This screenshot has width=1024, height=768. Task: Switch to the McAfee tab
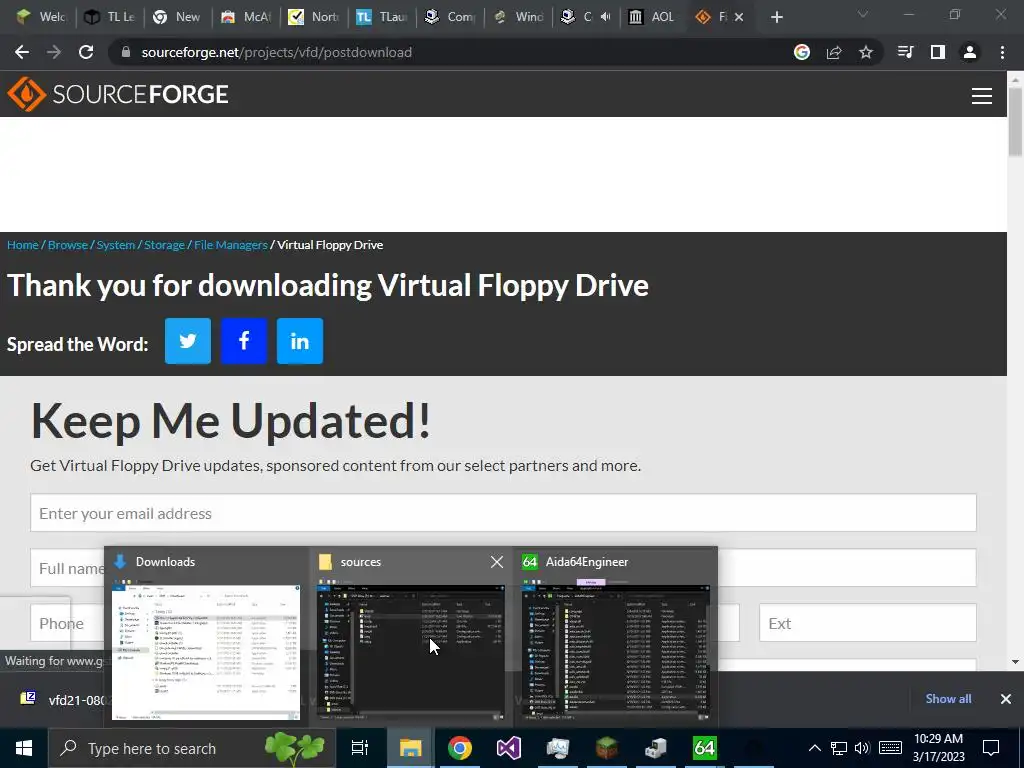pyautogui.click(x=246, y=17)
